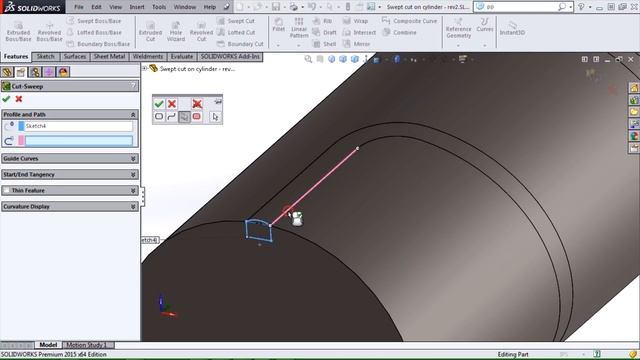The image size is (640, 360).
Task: Accept the Cut-Sweep with green checkmark in PropertyManager
Action: point(6,99)
